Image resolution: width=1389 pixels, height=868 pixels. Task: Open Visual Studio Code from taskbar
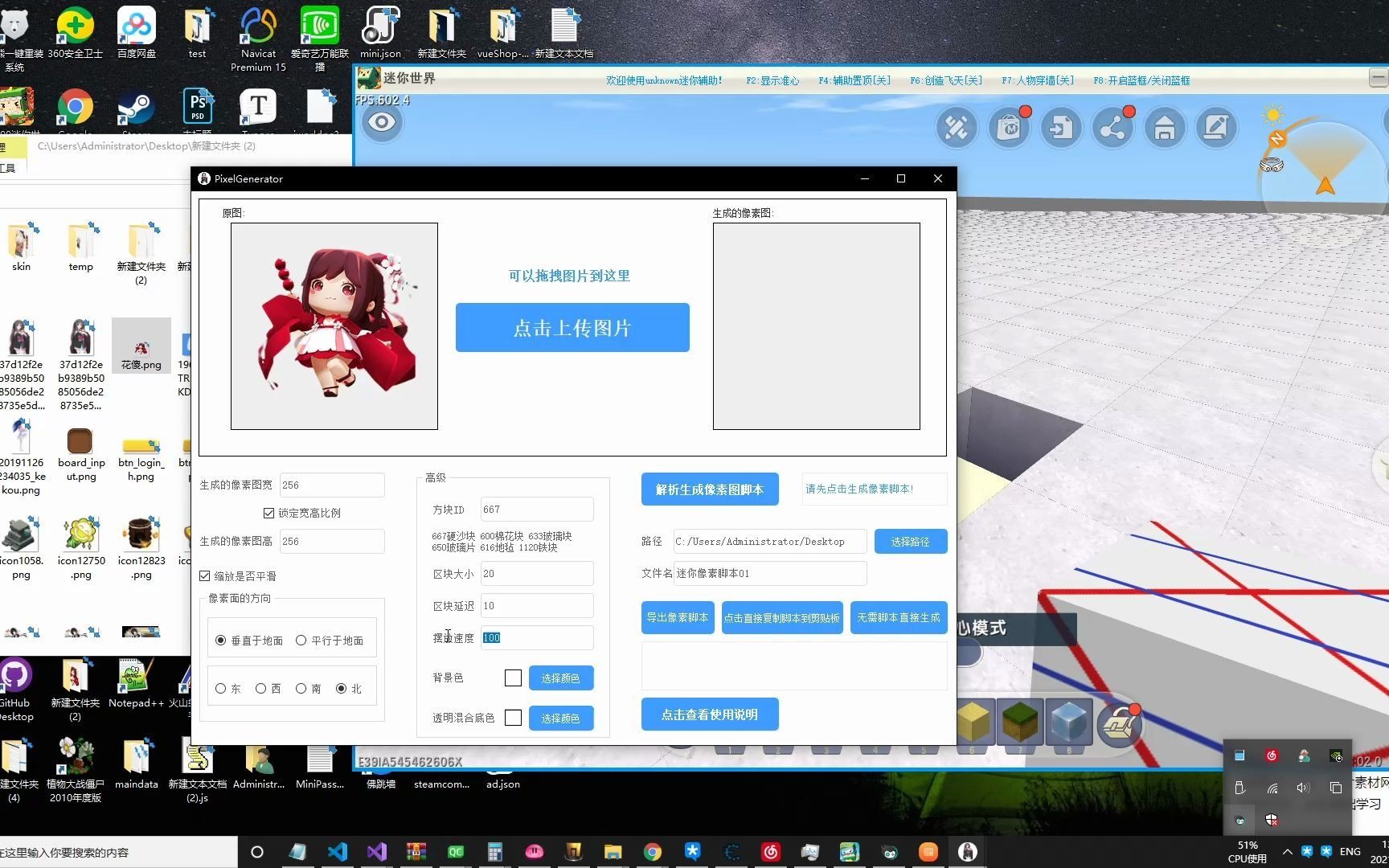[x=338, y=852]
